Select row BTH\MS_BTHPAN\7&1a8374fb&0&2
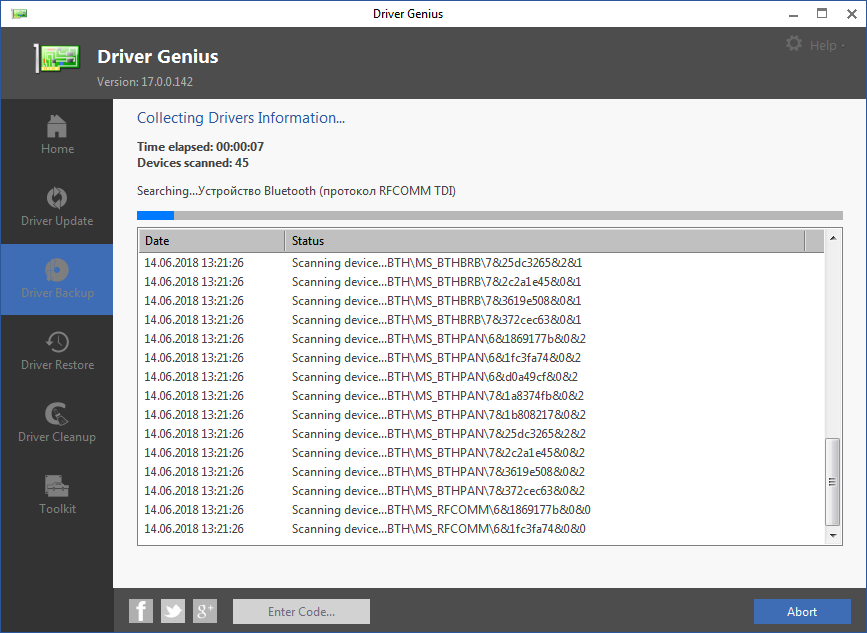Screen dimensions: 867x633 [481, 395]
